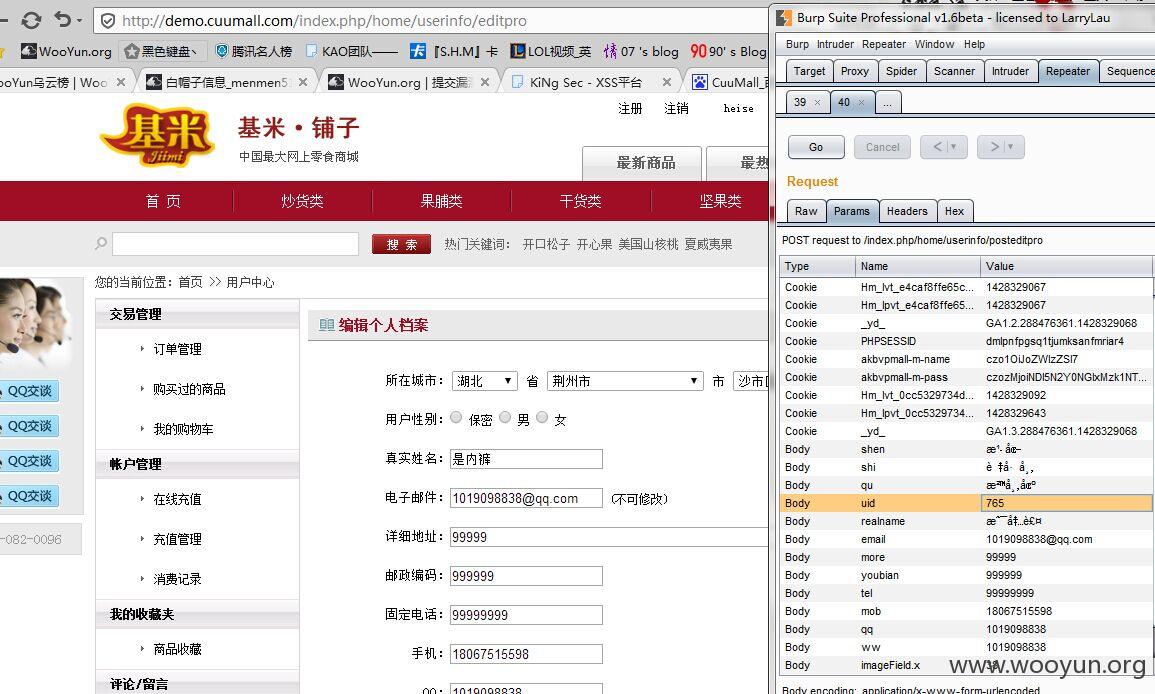Click the site info shield icon in address bar

coord(108,21)
